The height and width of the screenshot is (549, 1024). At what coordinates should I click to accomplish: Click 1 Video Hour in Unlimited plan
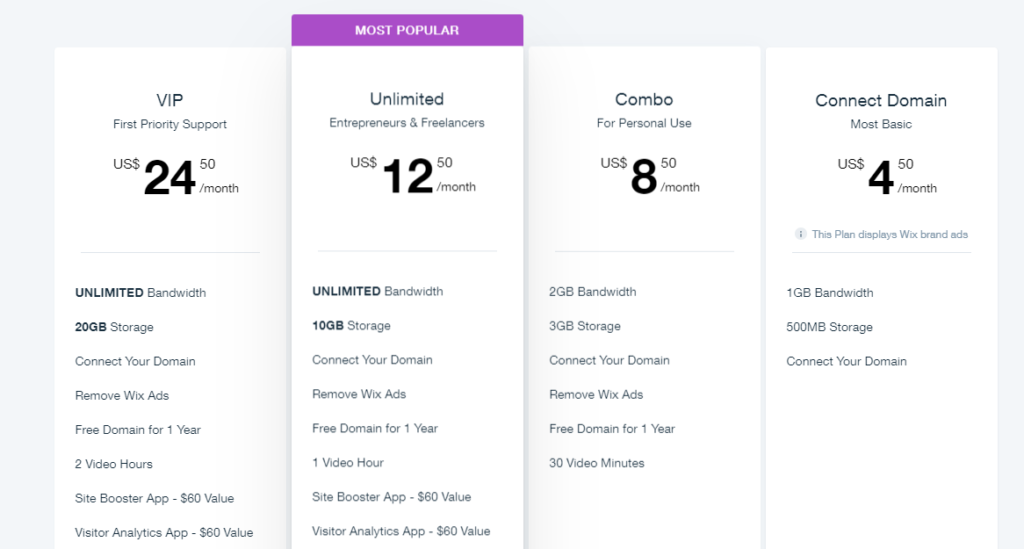coord(348,463)
